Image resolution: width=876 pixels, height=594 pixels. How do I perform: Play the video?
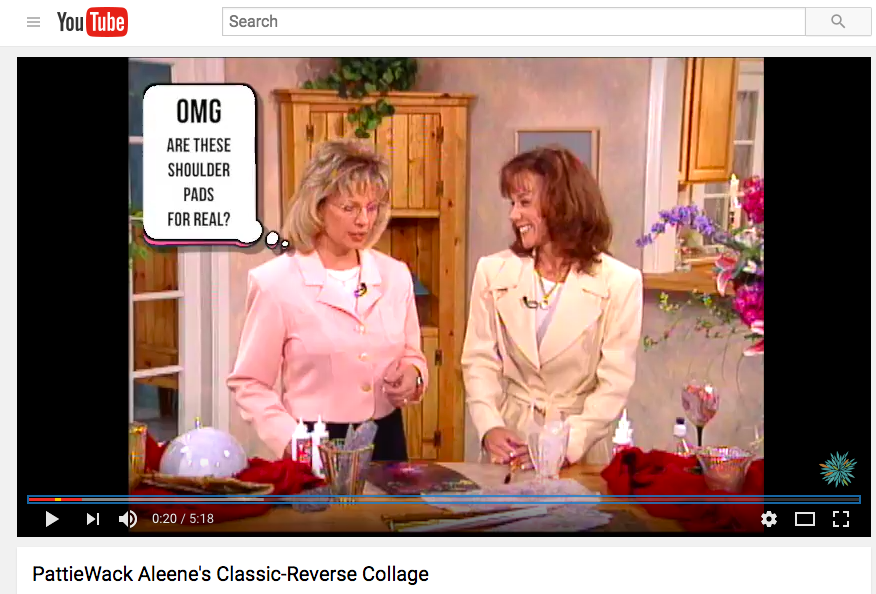point(52,519)
